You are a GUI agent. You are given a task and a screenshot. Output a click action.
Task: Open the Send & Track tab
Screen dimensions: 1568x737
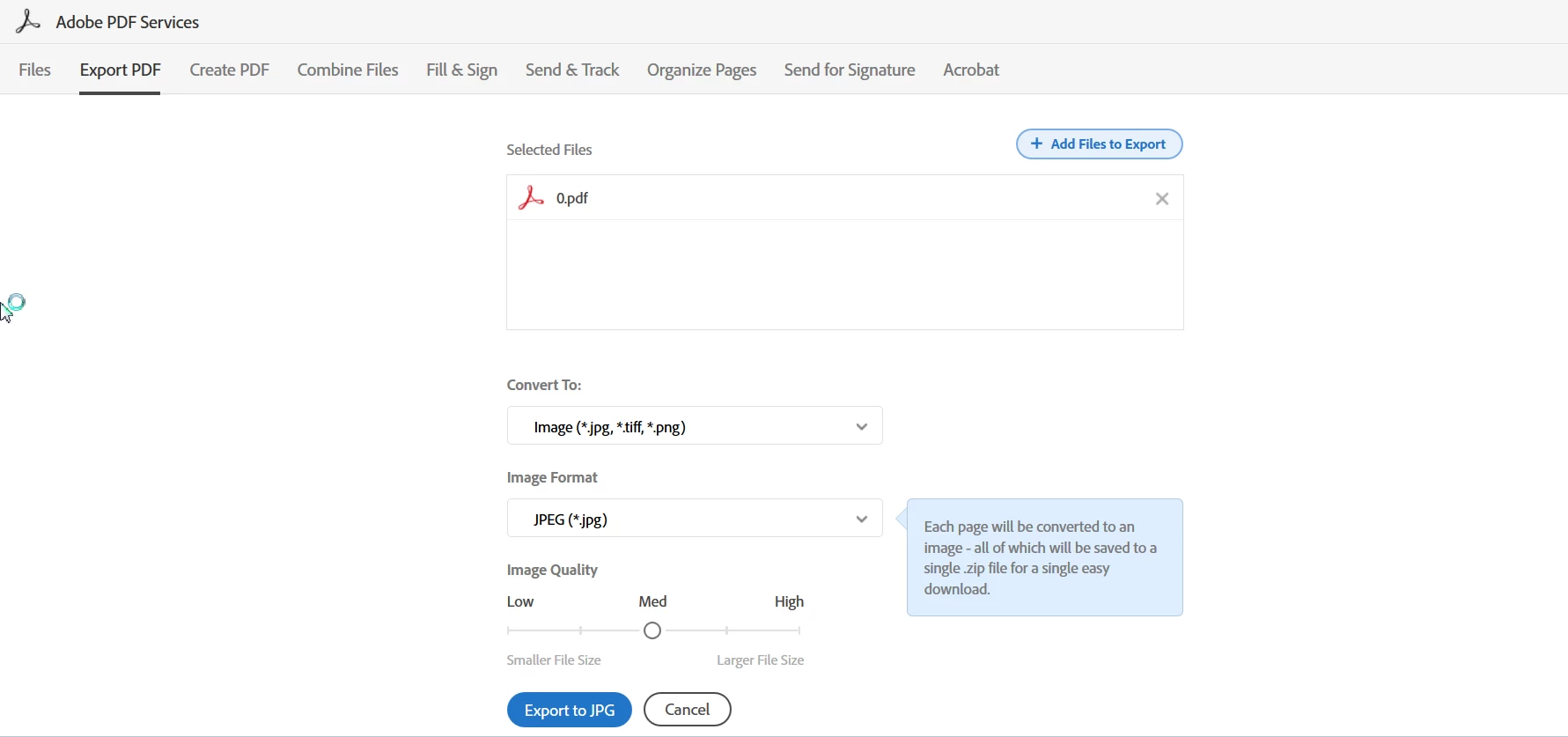(573, 70)
